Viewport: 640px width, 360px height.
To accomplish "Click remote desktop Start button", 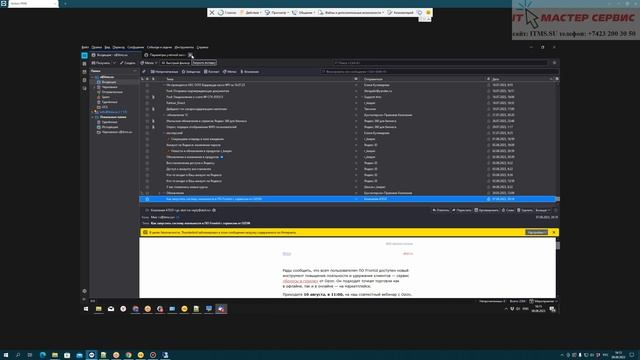I will coord(86,309).
